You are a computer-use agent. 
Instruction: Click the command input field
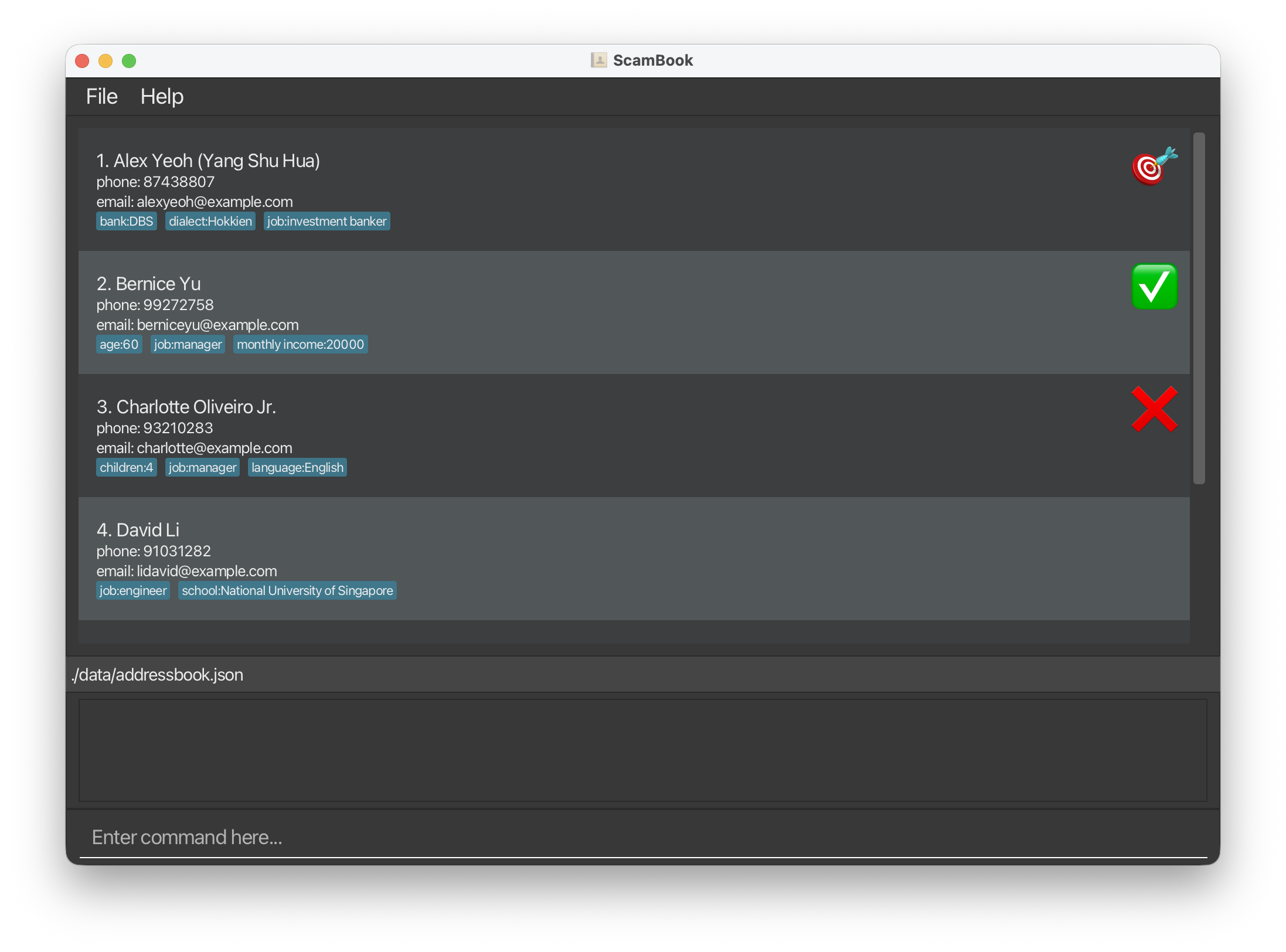[642, 837]
